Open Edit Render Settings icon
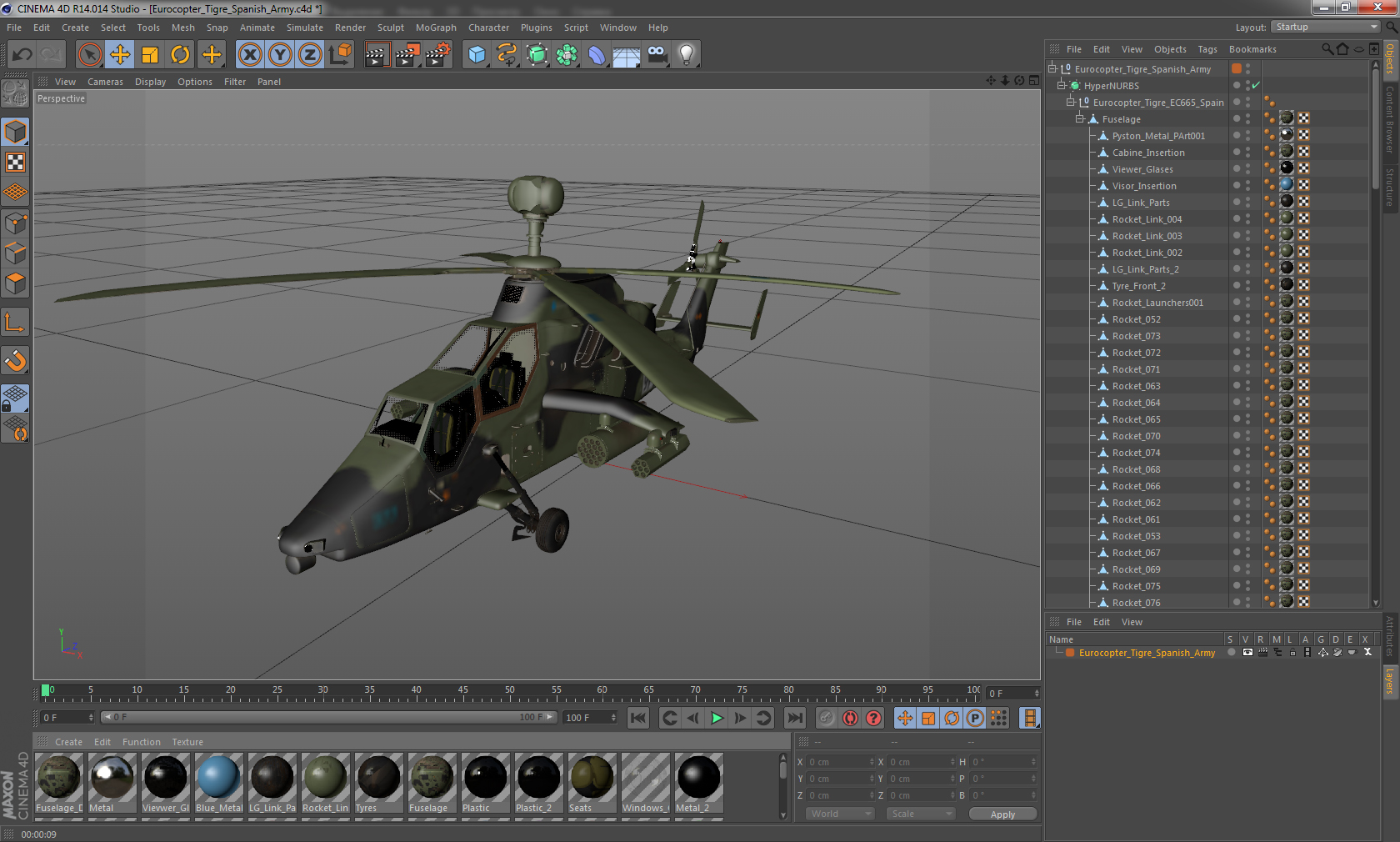1400x842 pixels. click(x=438, y=55)
